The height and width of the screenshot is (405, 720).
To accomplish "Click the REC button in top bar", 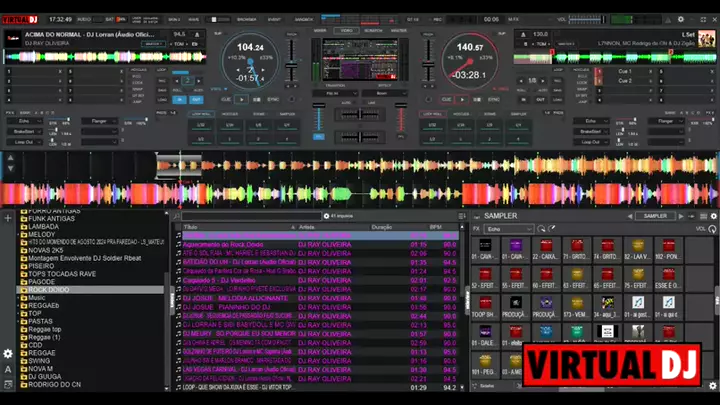I will (x=436, y=19).
